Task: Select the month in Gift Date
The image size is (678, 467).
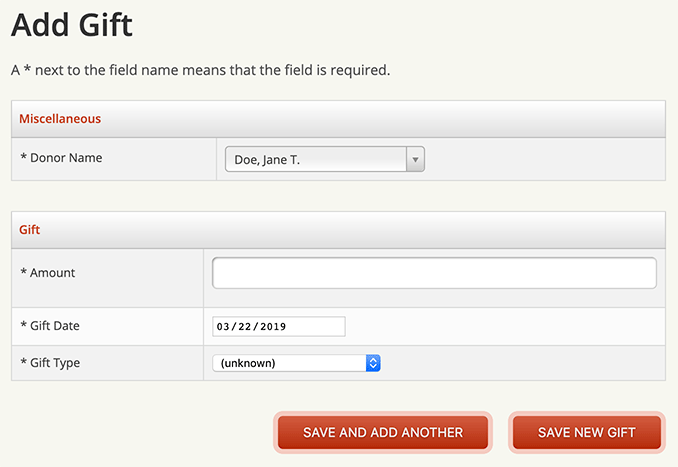Action: [223, 326]
